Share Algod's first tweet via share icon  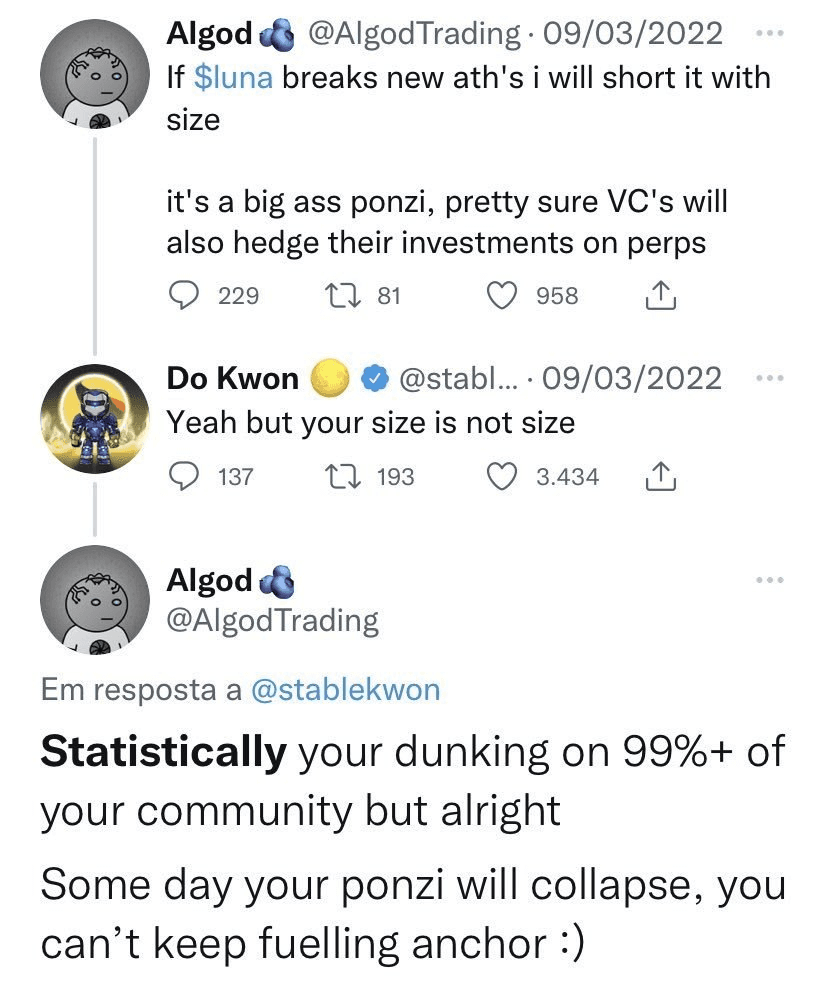coord(660,295)
